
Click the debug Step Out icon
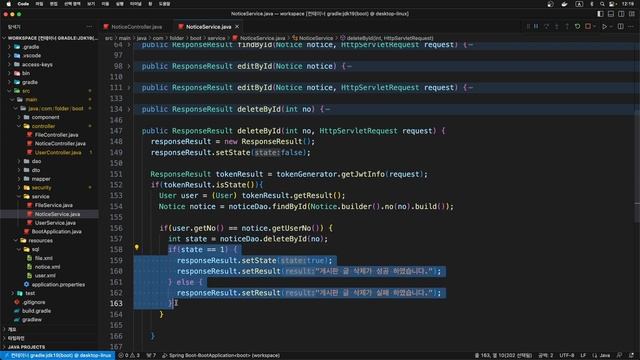point(567,27)
